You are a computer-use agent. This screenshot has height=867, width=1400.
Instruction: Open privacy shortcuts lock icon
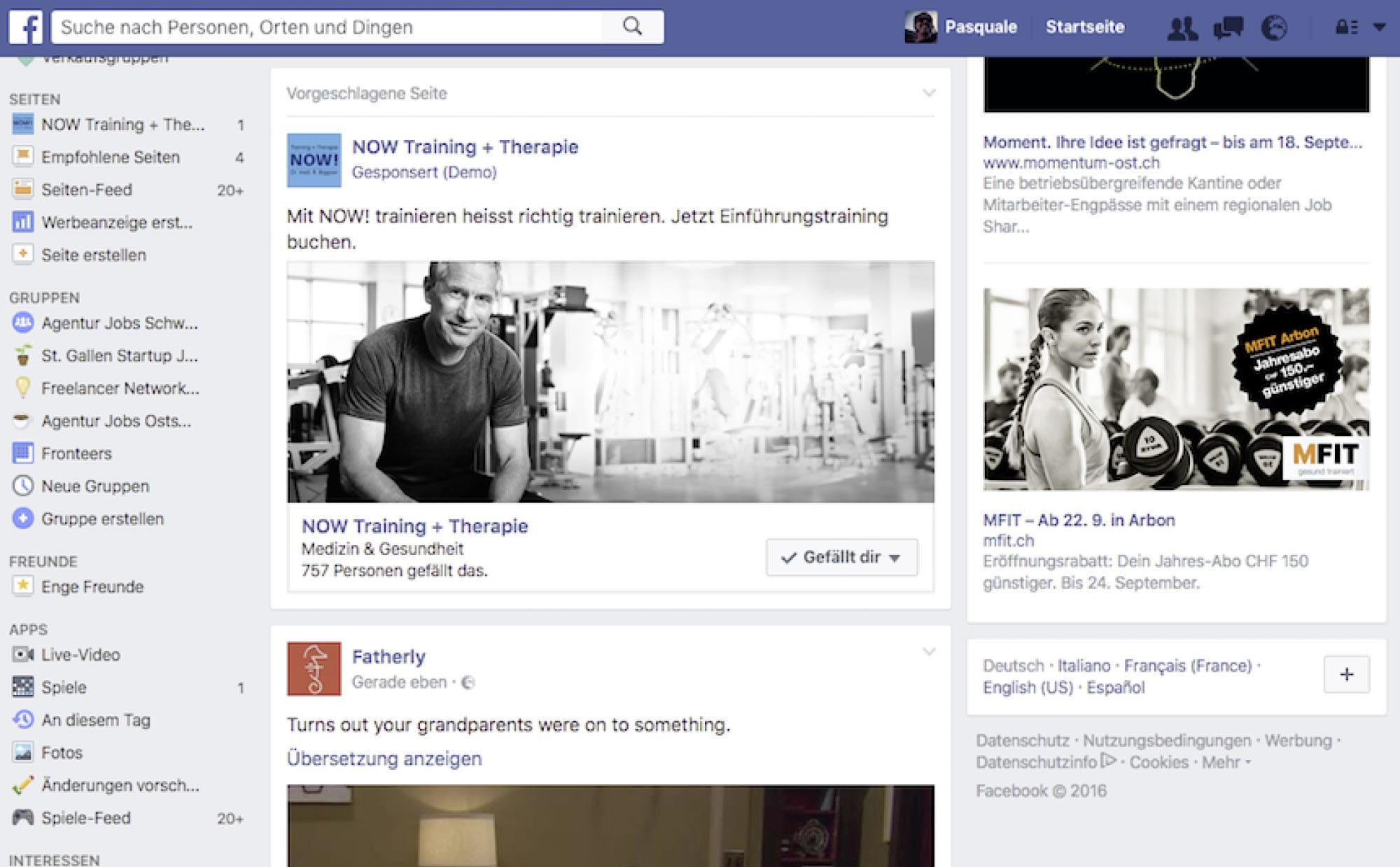click(x=1347, y=27)
